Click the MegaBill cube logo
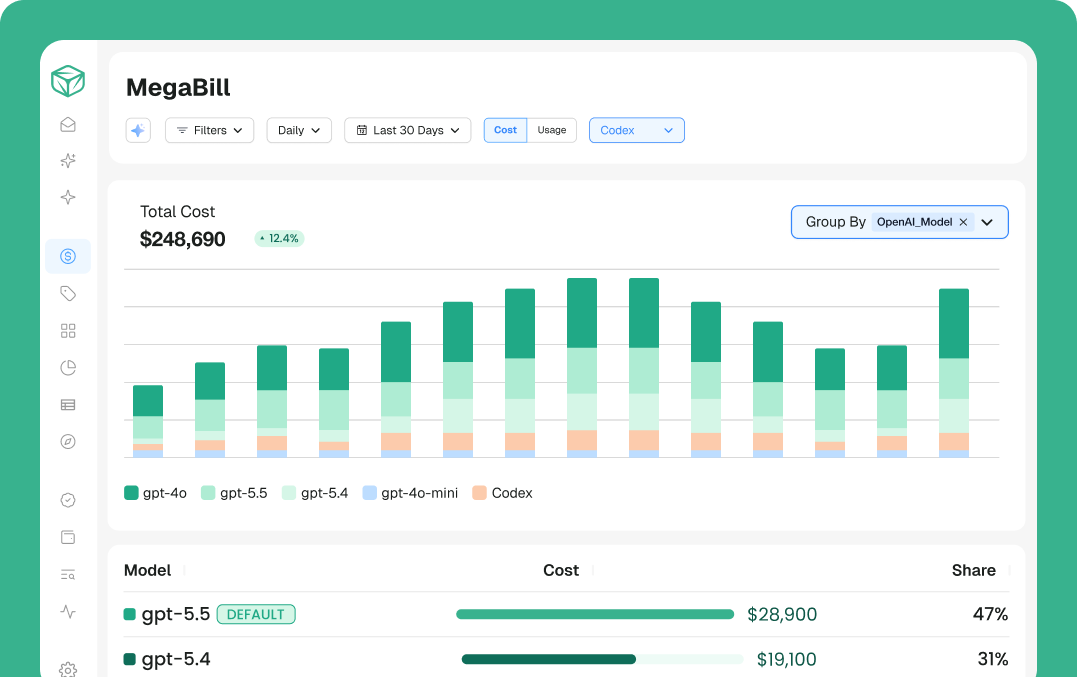Image resolution: width=1077 pixels, height=677 pixels. pyautogui.click(x=68, y=81)
